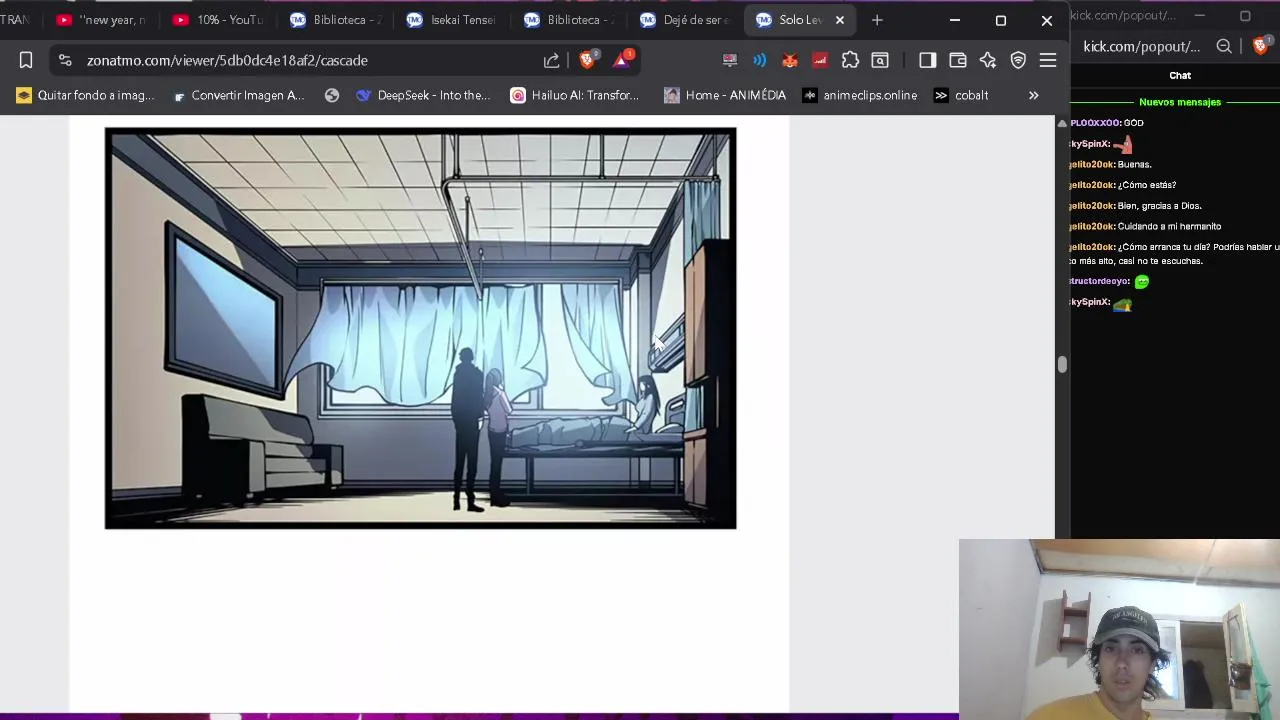Image resolution: width=1280 pixels, height=720 pixels.
Task: Close the Solo Leveling tab
Action: pyautogui.click(x=840, y=20)
